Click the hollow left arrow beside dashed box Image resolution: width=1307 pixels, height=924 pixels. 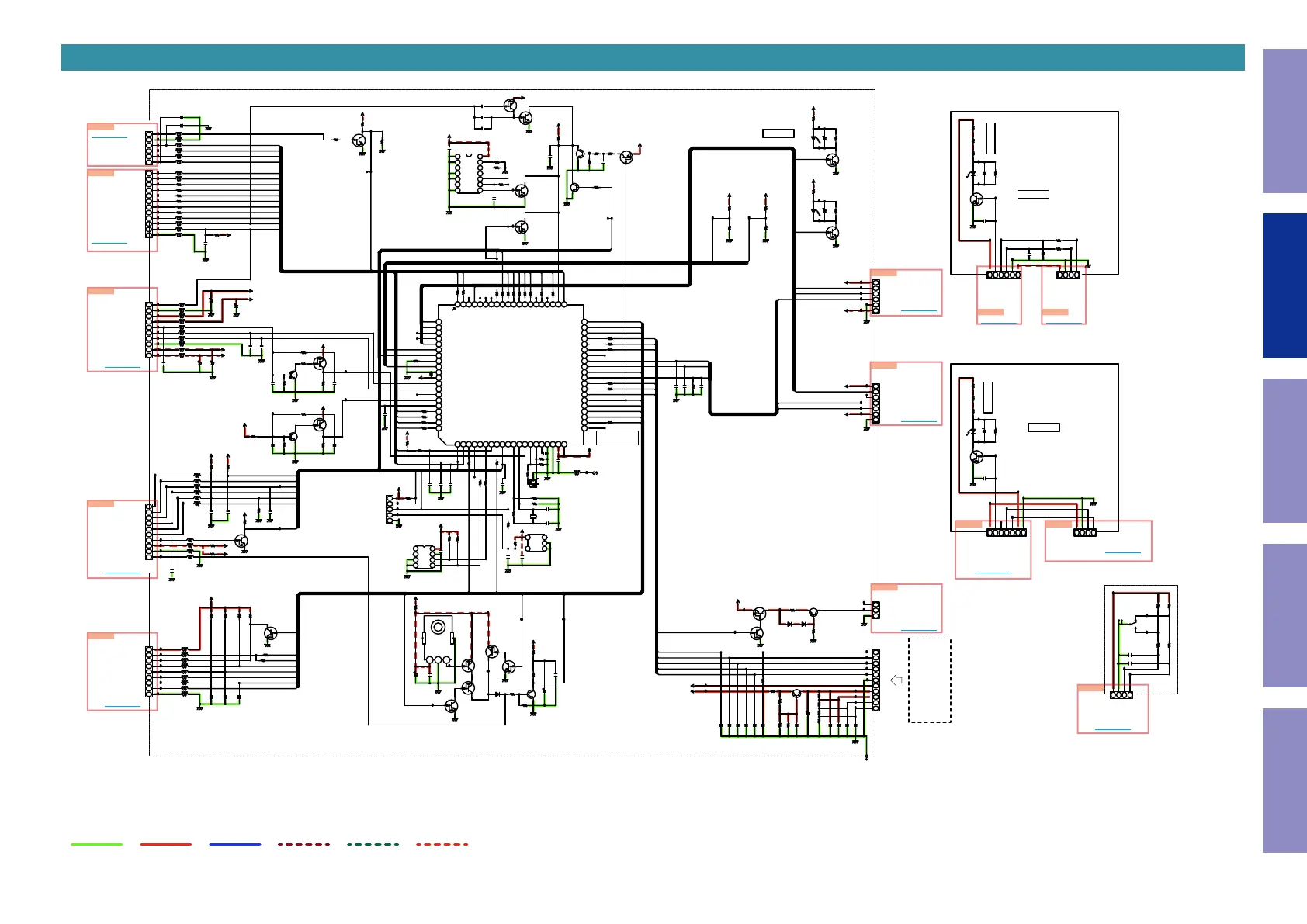pos(896,680)
